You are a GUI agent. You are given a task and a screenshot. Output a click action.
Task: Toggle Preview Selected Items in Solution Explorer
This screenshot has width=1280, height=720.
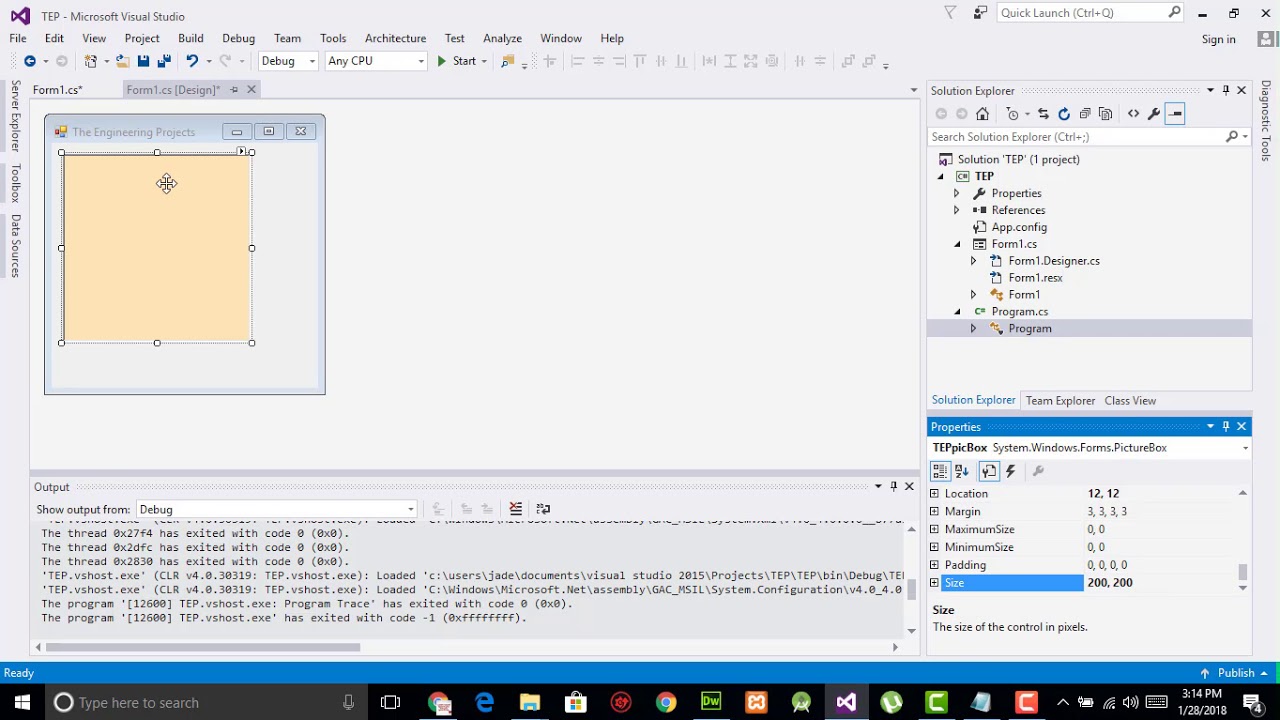(x=1175, y=114)
